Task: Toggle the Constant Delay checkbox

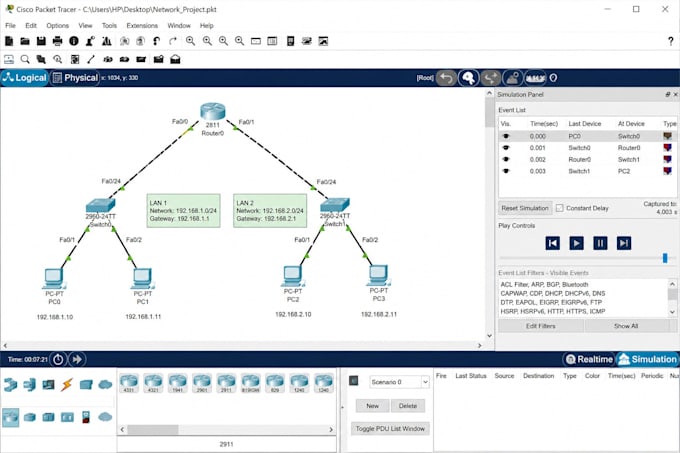Action: click(x=559, y=208)
